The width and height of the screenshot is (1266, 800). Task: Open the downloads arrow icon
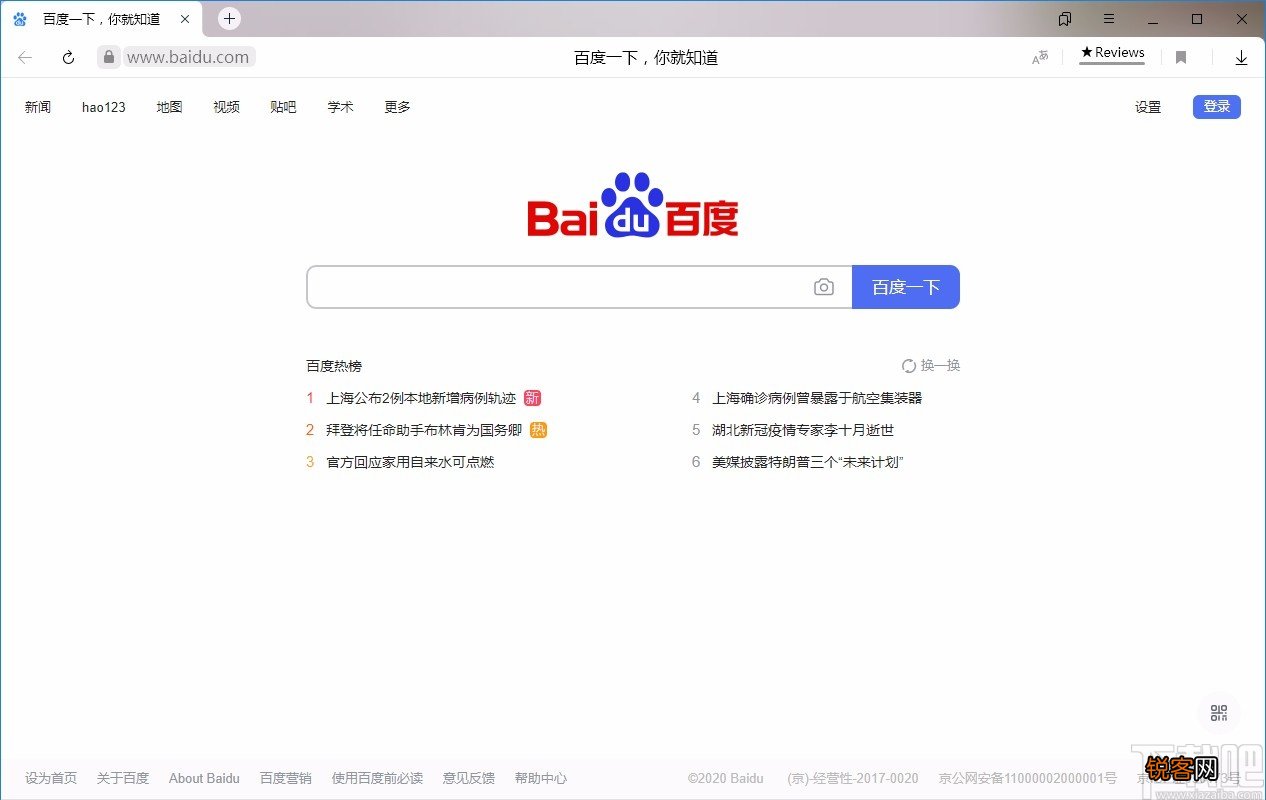(x=1241, y=58)
